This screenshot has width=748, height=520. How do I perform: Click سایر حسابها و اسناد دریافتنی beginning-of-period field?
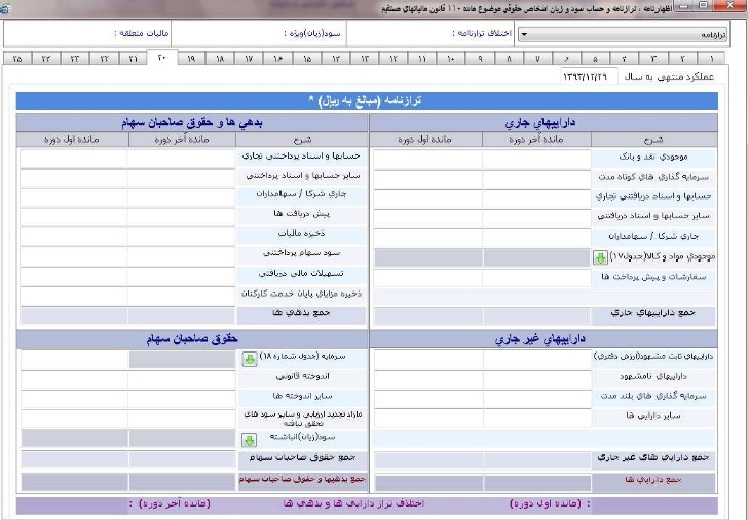pyautogui.click(x=427, y=218)
